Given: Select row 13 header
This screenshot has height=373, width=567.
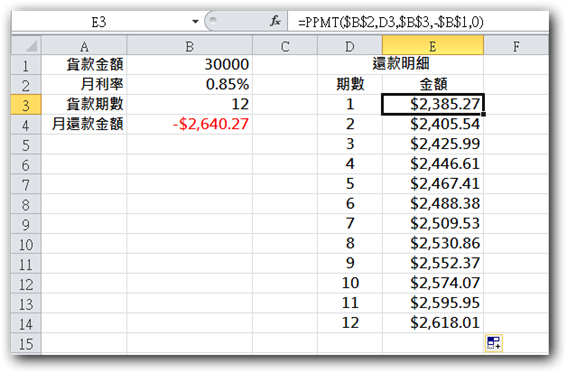Looking at the screenshot, I should pyautogui.click(x=26, y=304).
